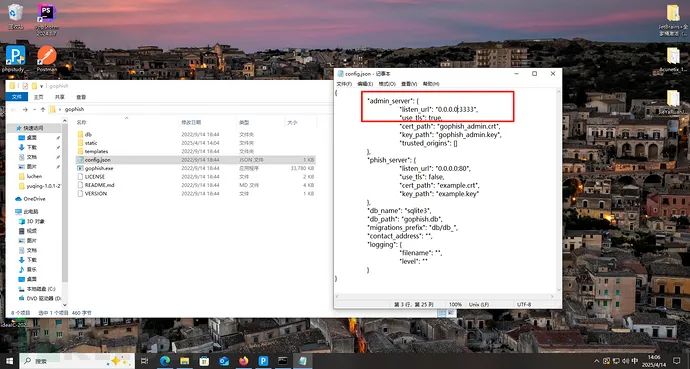
Task: Open Task View on the taskbar
Action: (144, 361)
